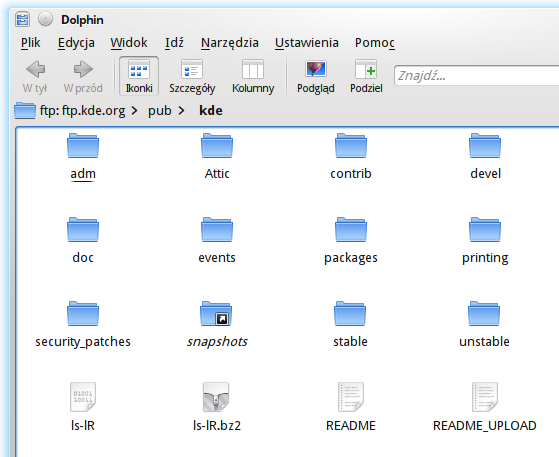Screen dimensions: 559x457
Task: Click the 'doc' folder name label
Action: pyautogui.click(x=83, y=258)
